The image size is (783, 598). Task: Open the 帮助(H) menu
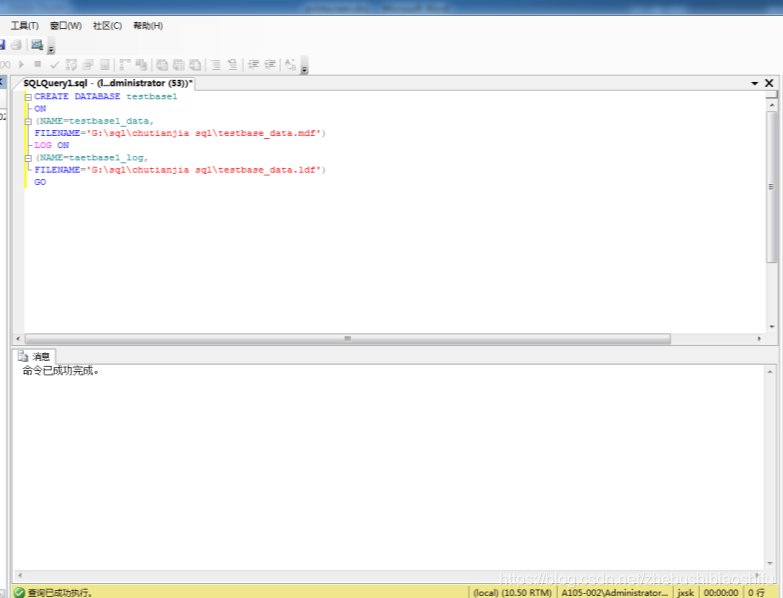click(148, 26)
